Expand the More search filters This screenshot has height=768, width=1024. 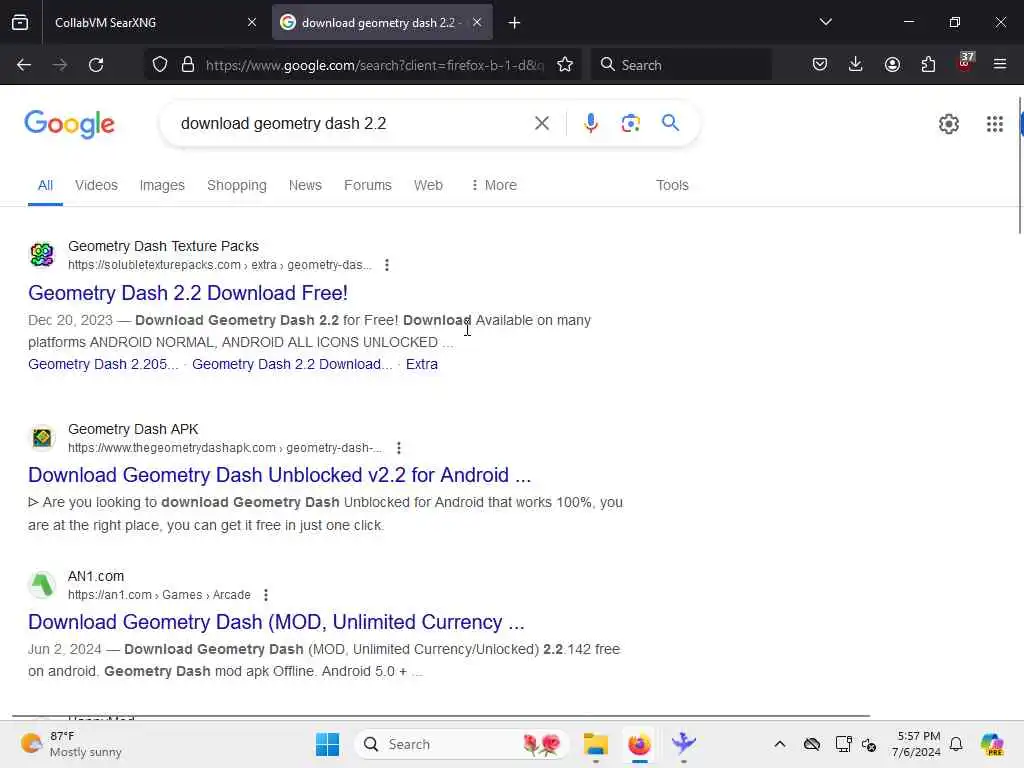(494, 185)
